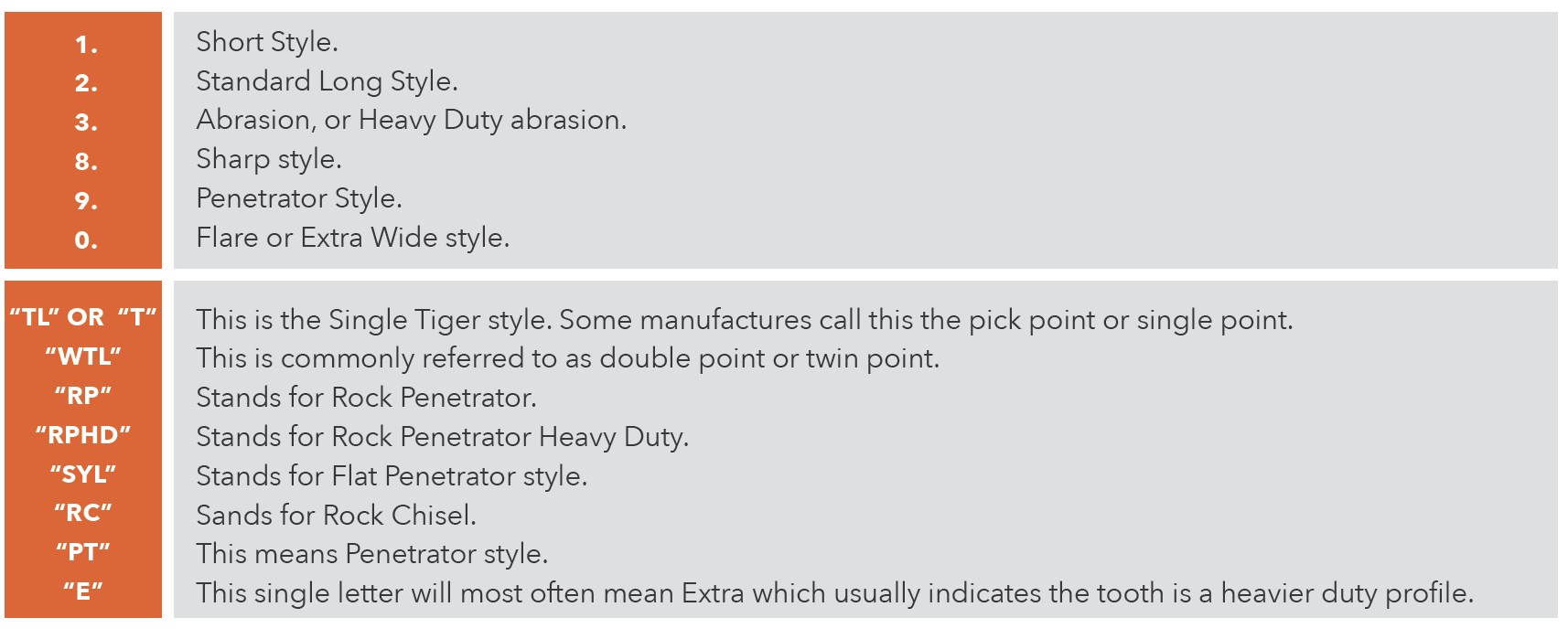Click the "Sharp style." text

(269, 159)
